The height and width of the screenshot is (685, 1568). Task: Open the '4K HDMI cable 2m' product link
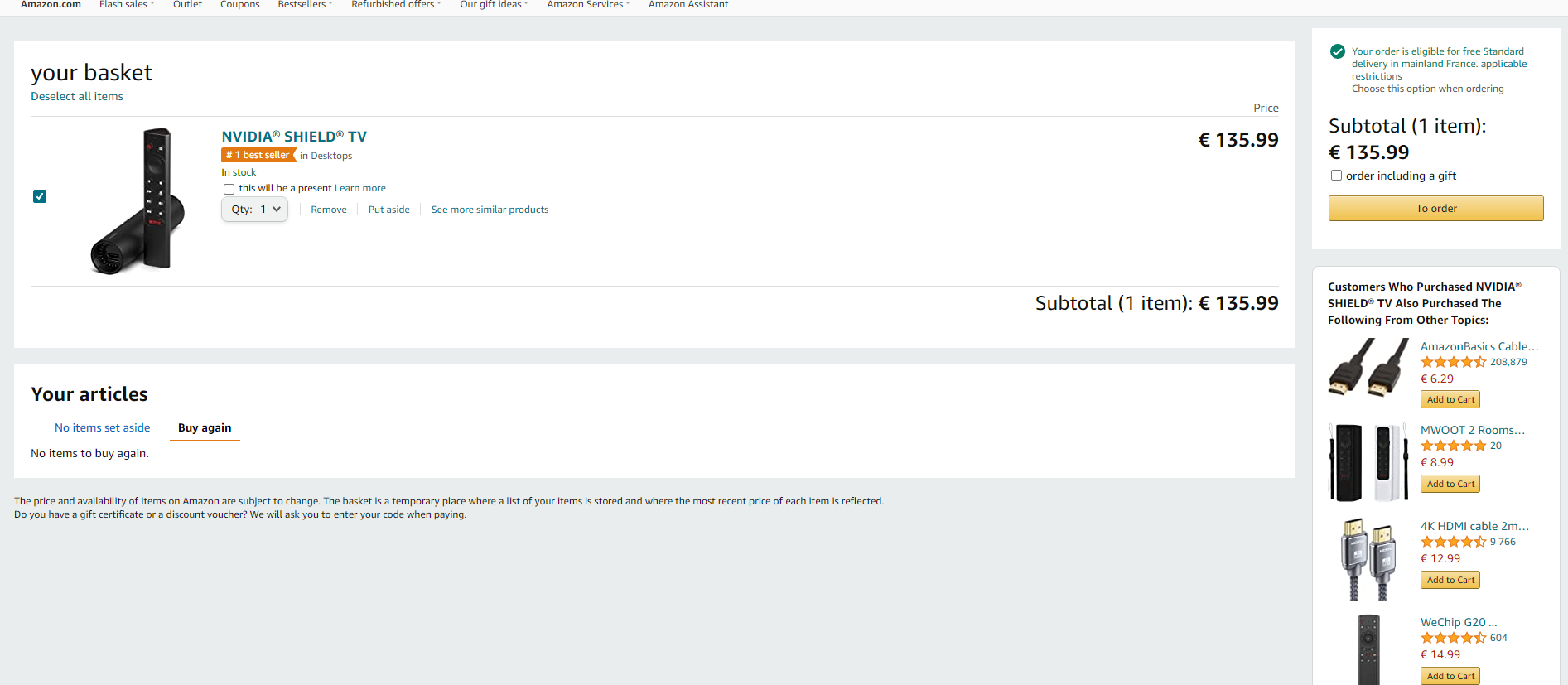coord(1474,526)
